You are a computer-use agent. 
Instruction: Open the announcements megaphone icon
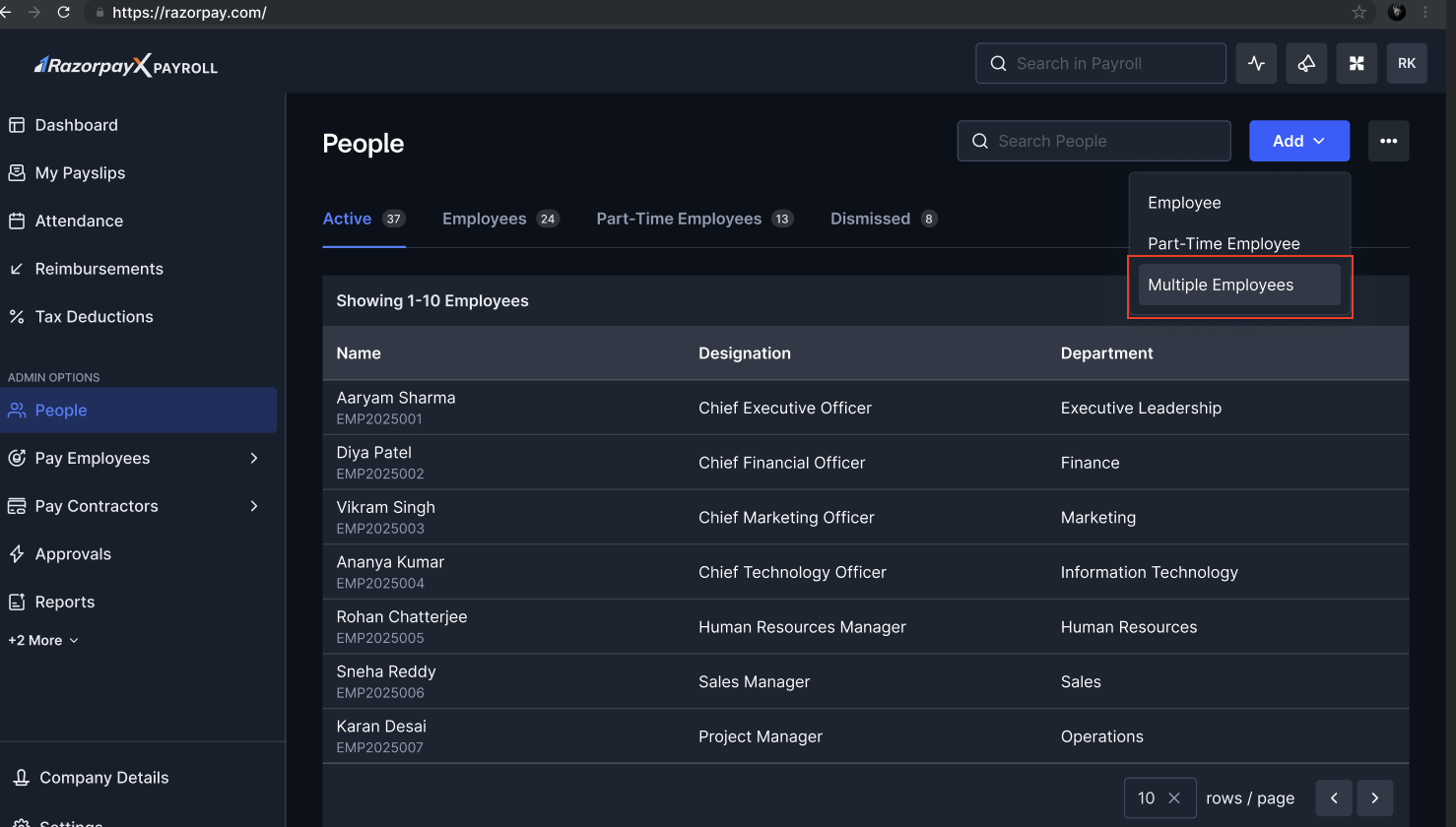click(1306, 63)
